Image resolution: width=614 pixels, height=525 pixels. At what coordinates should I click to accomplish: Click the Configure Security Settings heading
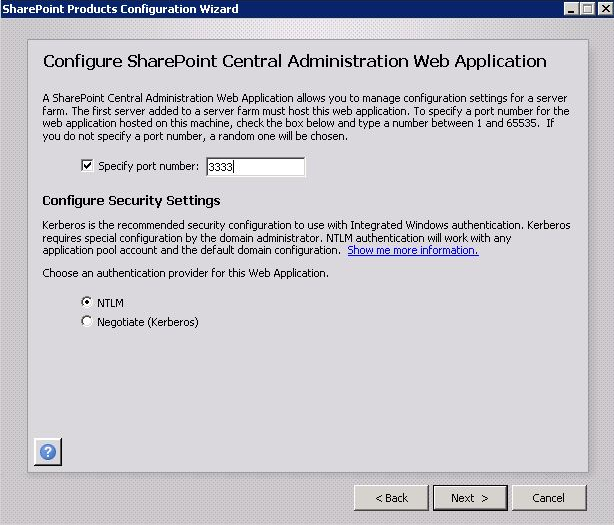pos(131,200)
